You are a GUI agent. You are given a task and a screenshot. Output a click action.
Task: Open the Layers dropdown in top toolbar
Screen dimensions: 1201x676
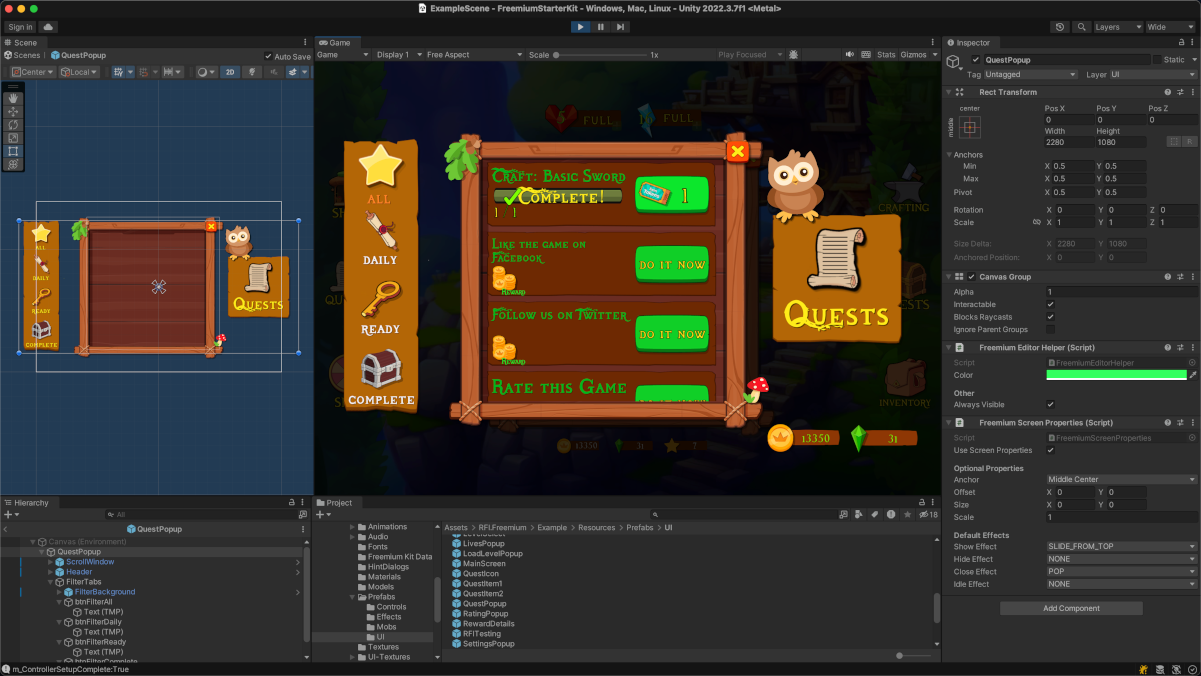tap(1116, 27)
